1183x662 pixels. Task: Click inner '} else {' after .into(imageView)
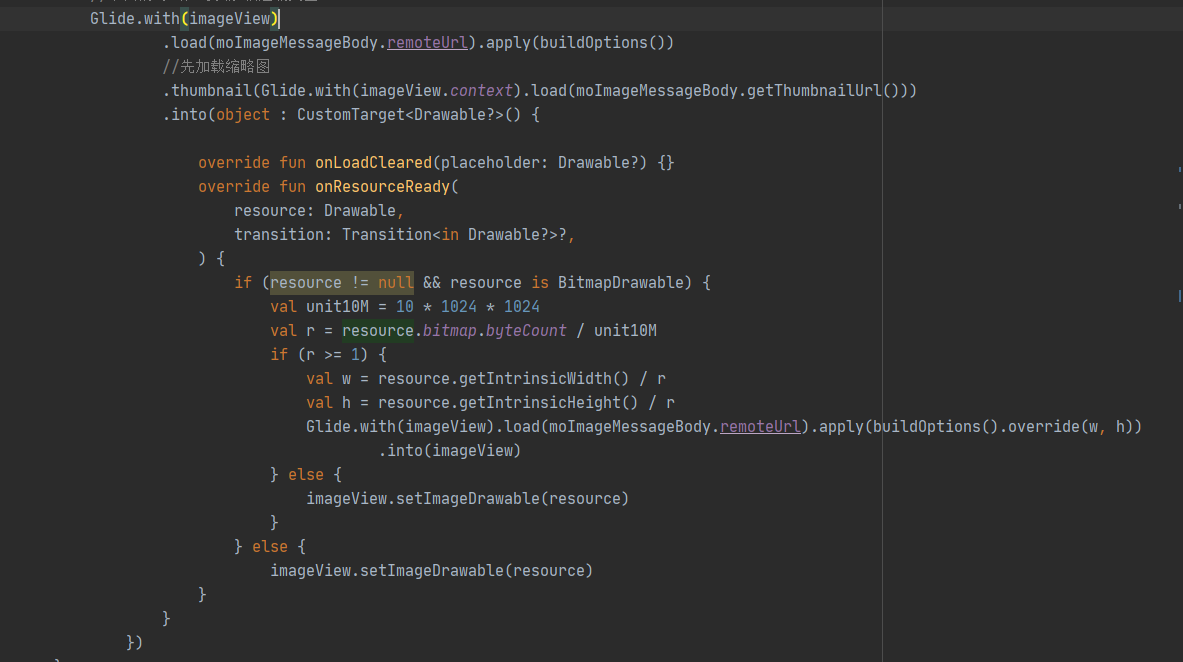[x=306, y=475]
